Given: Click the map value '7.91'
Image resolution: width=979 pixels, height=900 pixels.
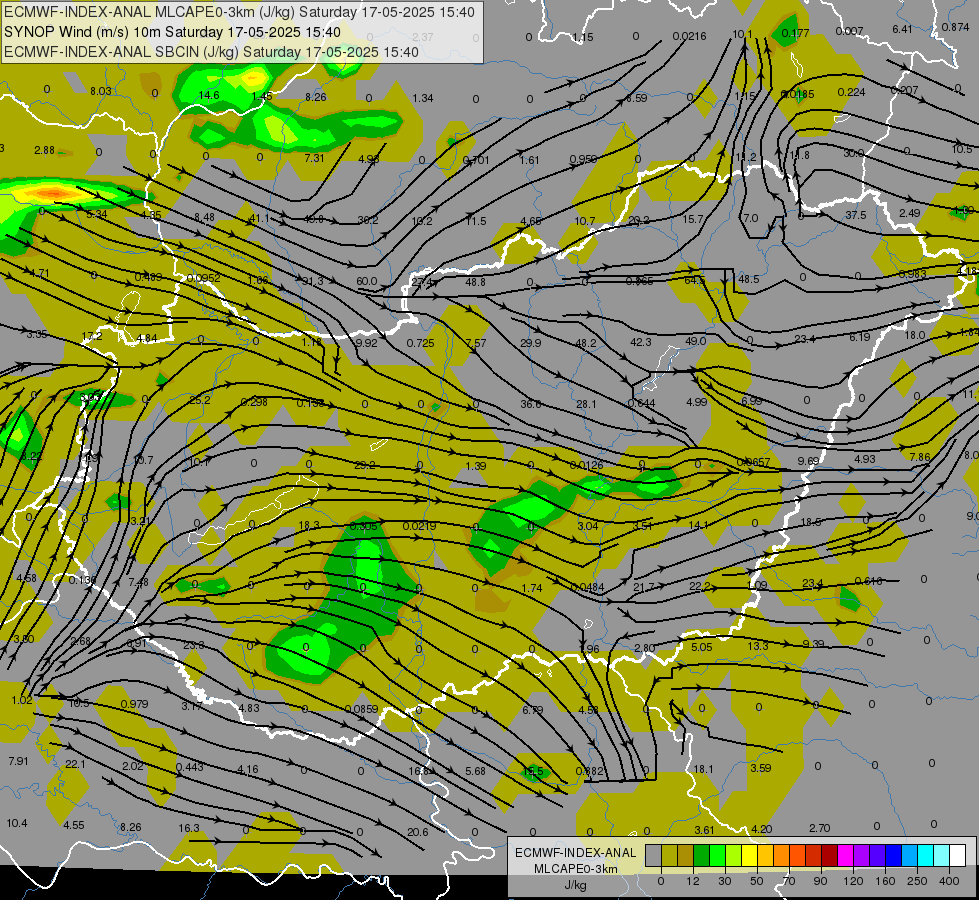Looking at the screenshot, I should click(18, 761).
